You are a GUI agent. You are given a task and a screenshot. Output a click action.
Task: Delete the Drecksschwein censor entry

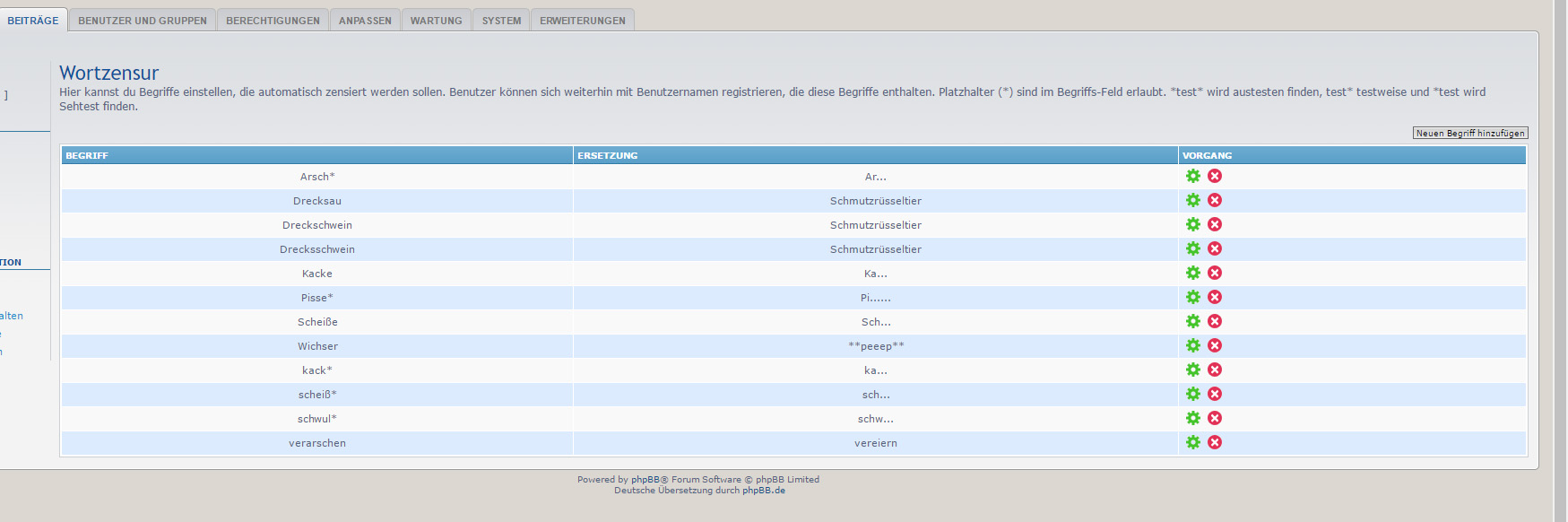[x=1215, y=248]
